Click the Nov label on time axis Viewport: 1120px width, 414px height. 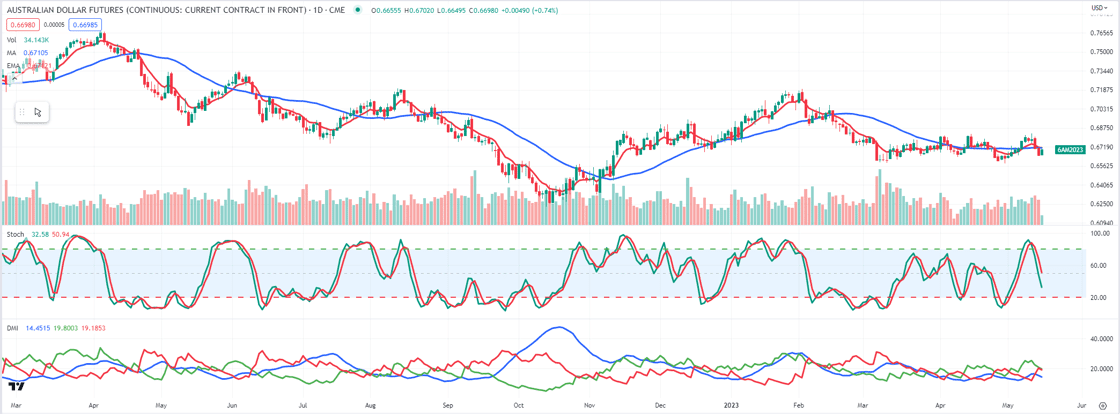(591, 403)
